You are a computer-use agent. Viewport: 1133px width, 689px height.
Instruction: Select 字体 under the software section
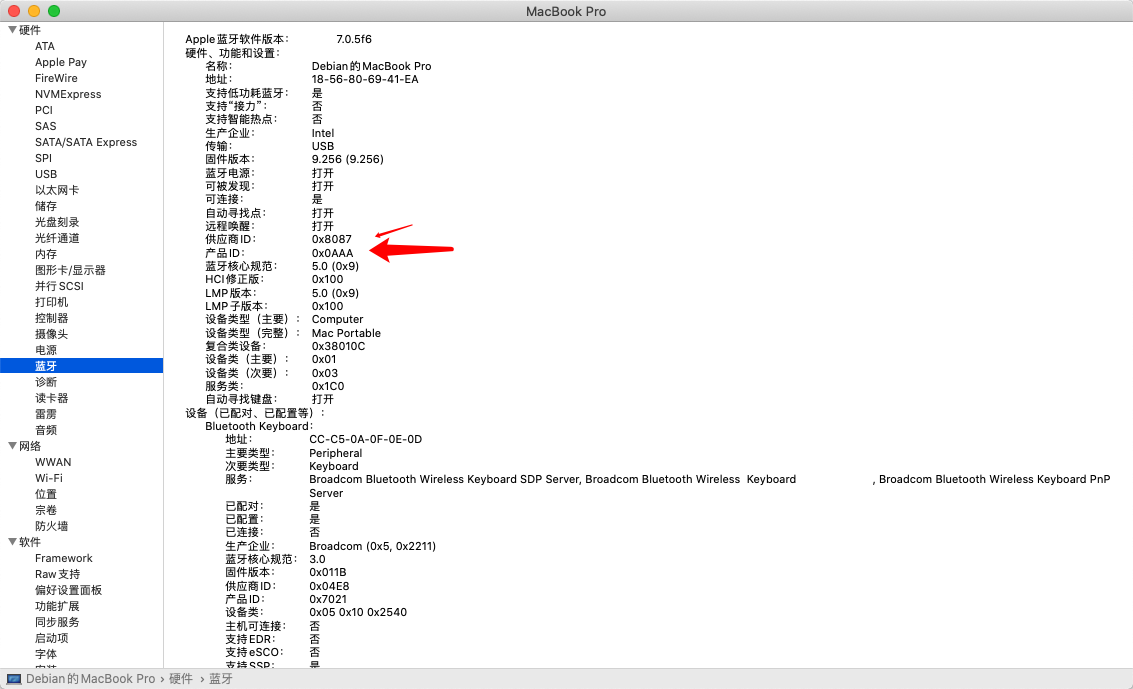45,654
